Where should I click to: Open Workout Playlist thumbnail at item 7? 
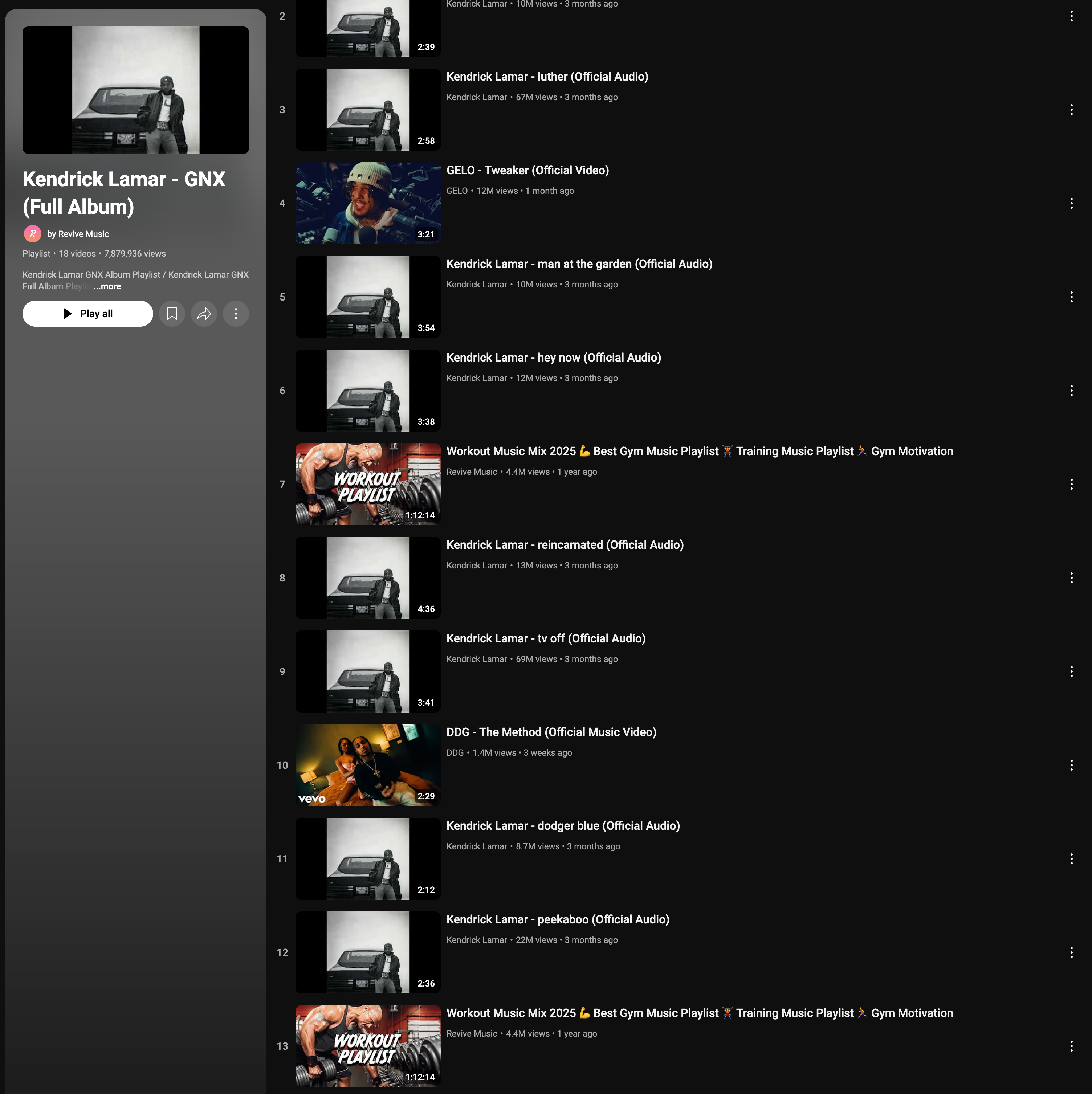coord(368,484)
